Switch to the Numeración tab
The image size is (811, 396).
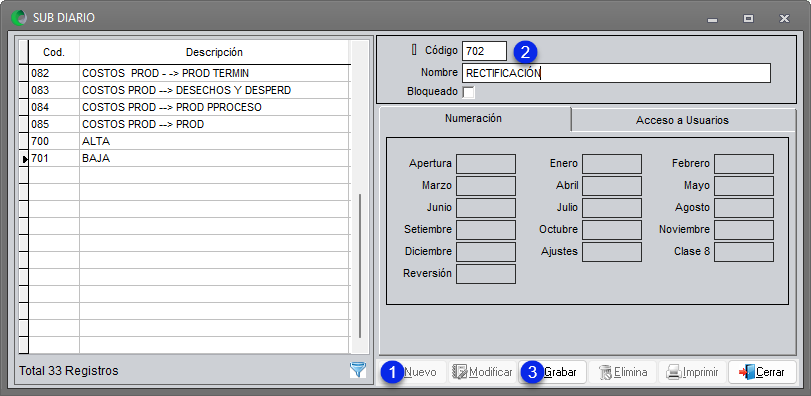click(473, 118)
